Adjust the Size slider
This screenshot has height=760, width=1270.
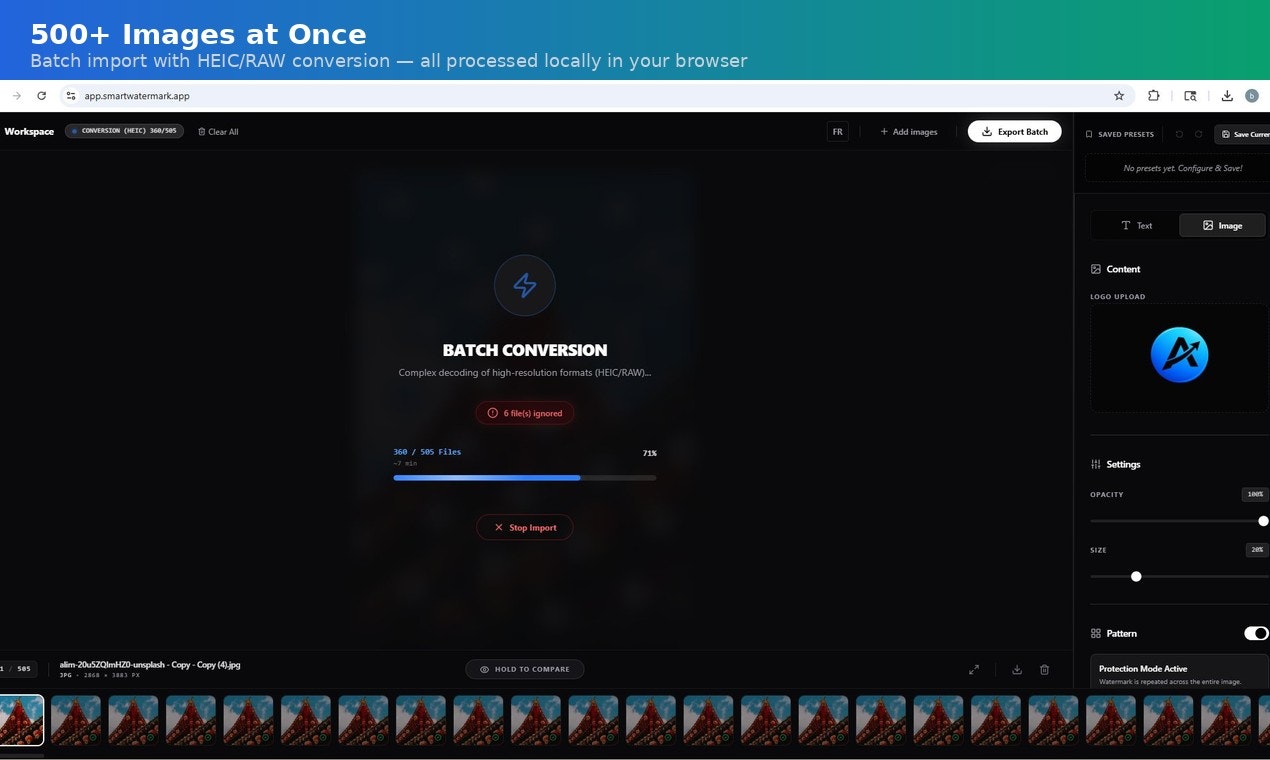(1179, 576)
